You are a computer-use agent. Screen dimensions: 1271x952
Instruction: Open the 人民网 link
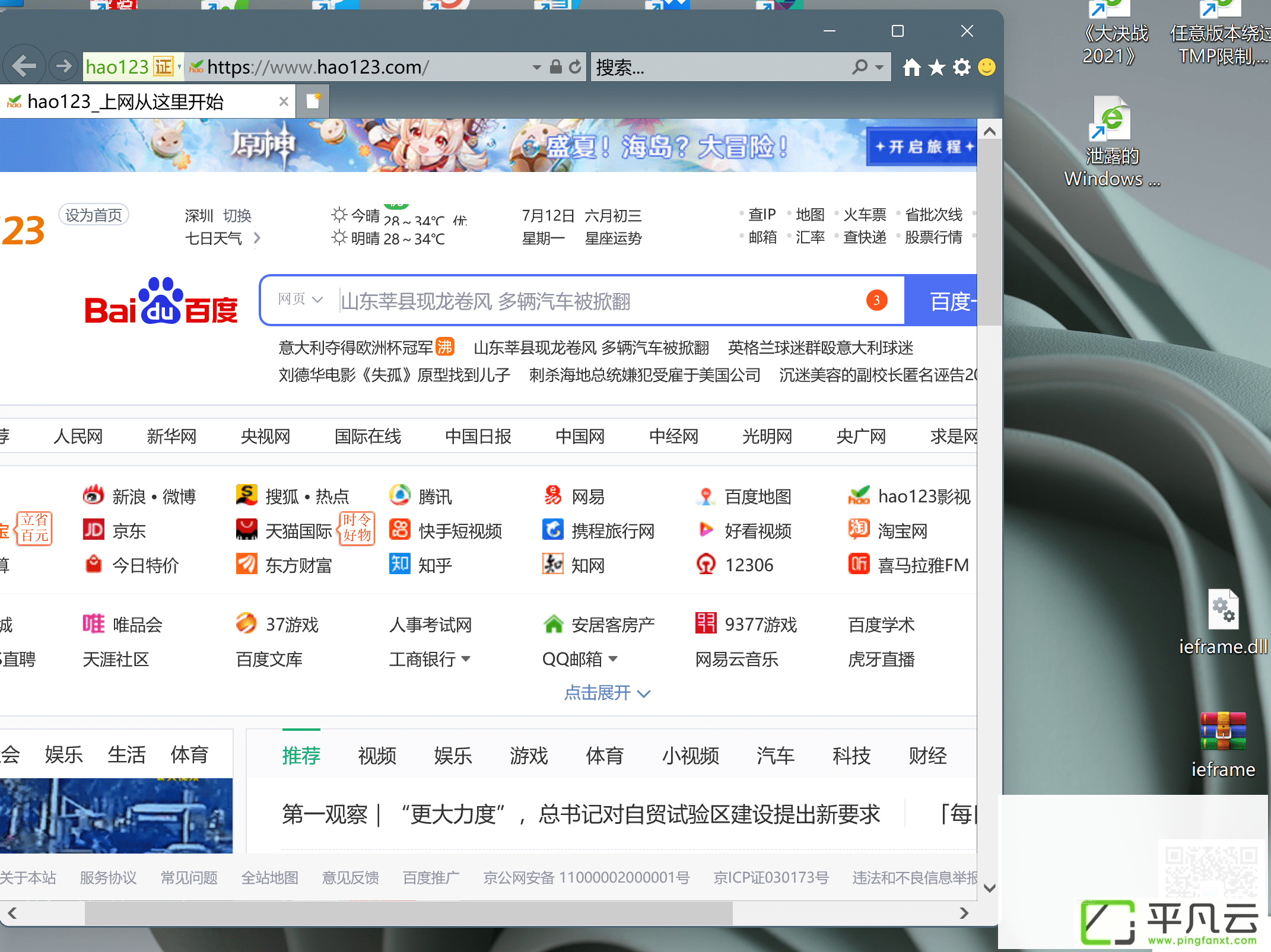(78, 437)
